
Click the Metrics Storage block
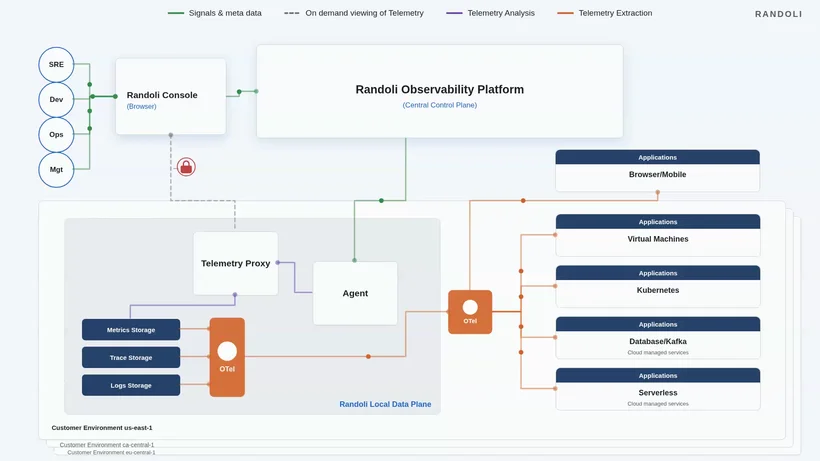pyautogui.click(x=131, y=330)
